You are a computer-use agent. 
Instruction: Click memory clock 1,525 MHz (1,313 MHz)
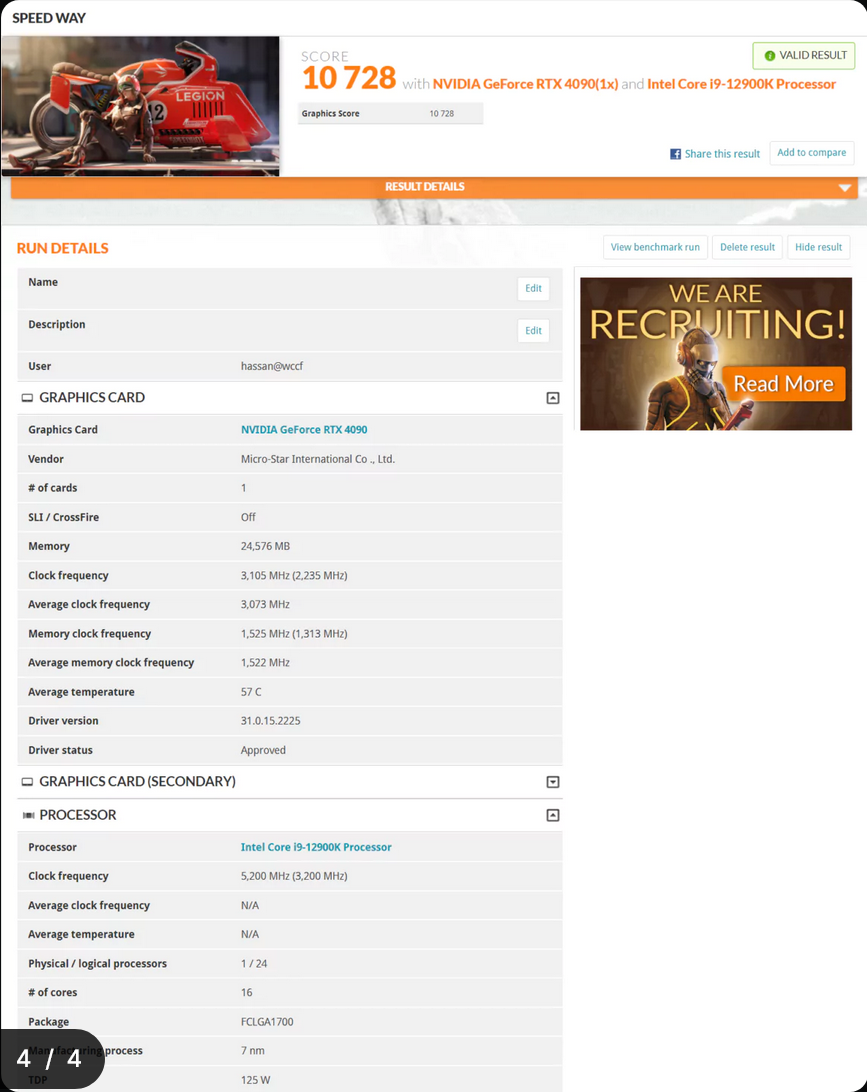click(x=294, y=634)
